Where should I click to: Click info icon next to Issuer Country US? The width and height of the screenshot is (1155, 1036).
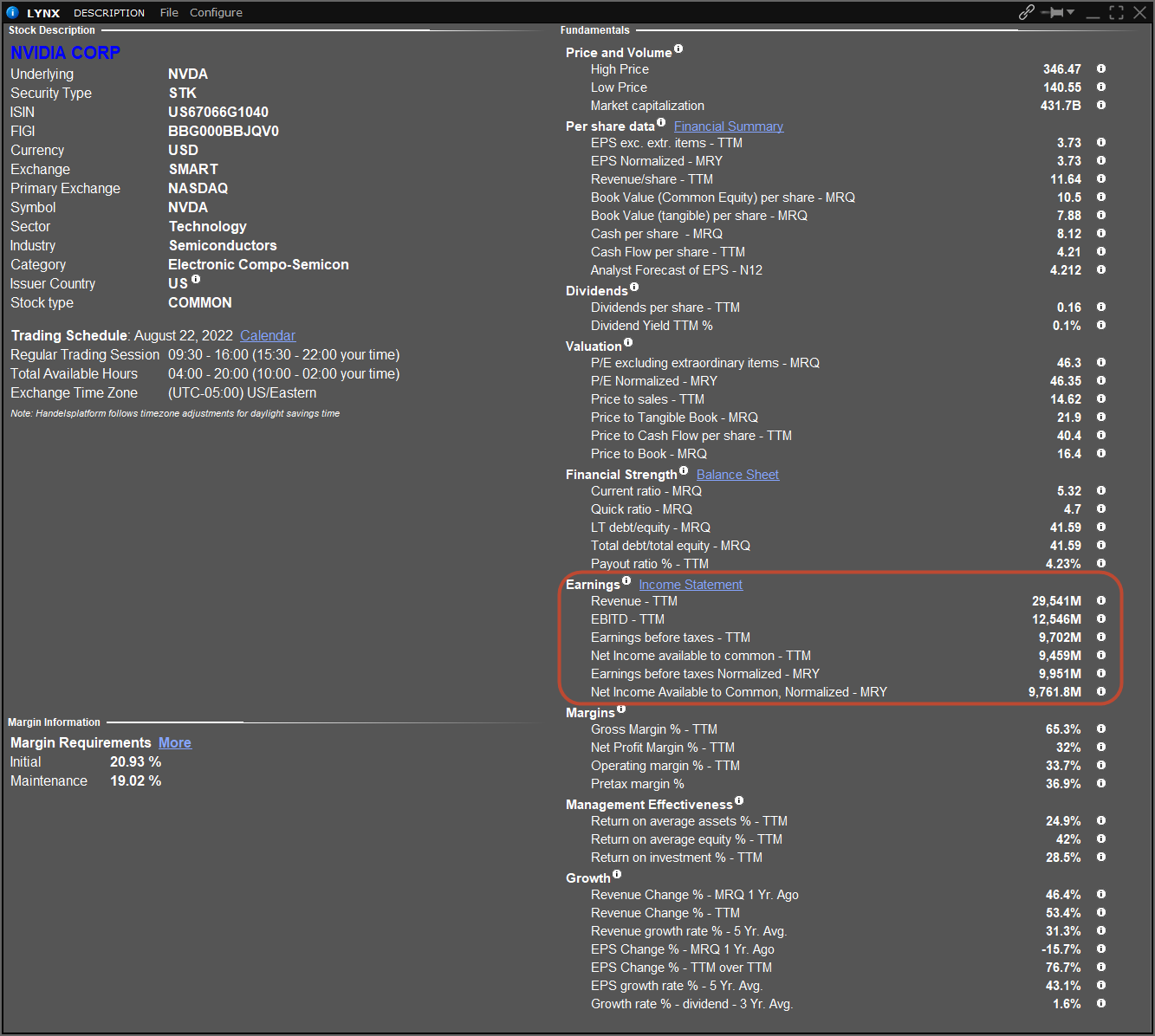[196, 279]
